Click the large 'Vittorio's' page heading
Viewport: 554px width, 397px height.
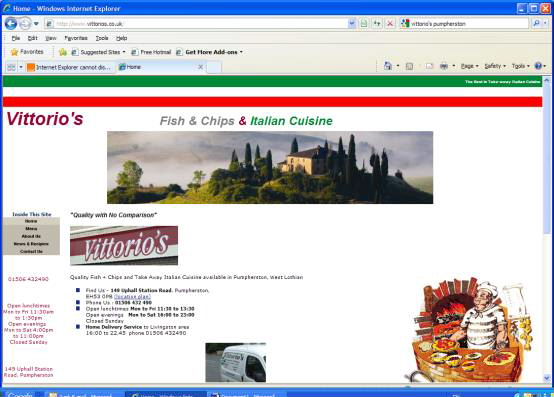[x=45, y=119]
